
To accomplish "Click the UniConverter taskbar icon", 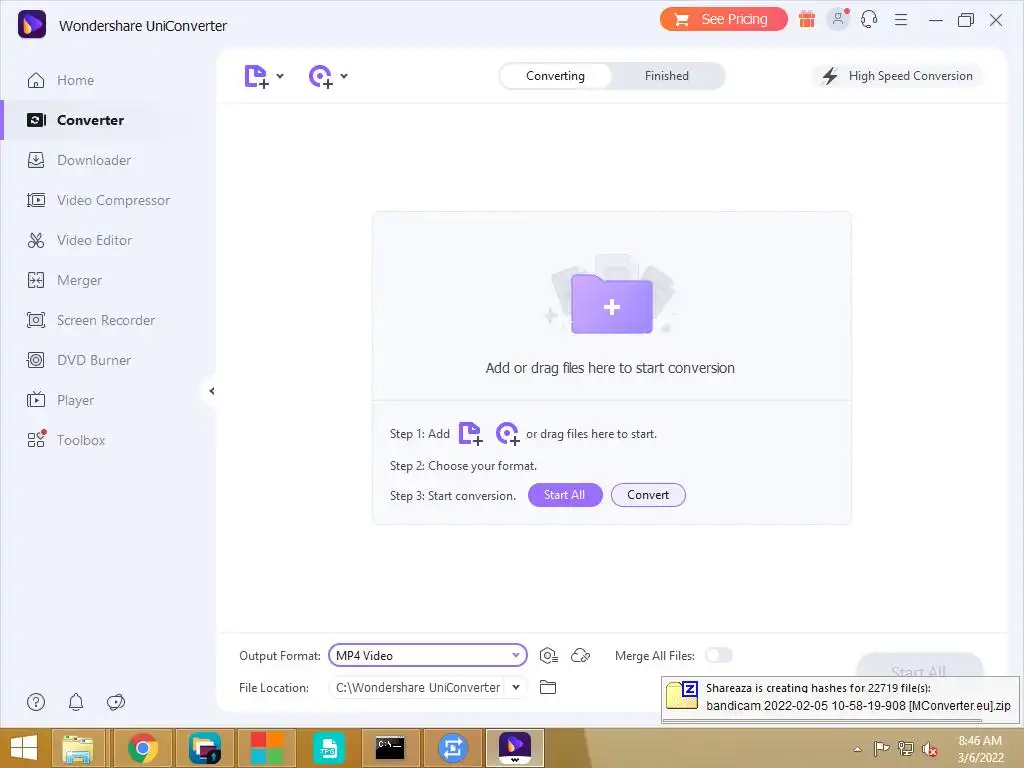I will pyautogui.click(x=515, y=748).
